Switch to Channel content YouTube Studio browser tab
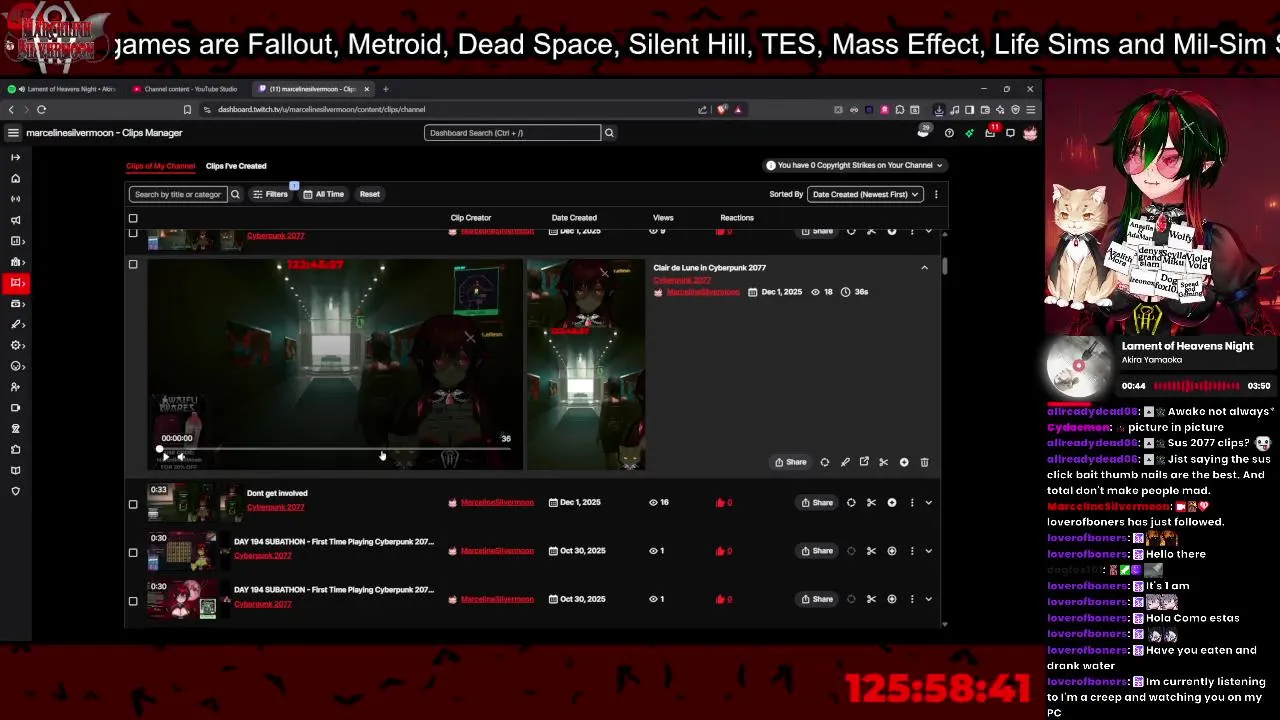Image resolution: width=1280 pixels, height=720 pixels. [x=190, y=89]
